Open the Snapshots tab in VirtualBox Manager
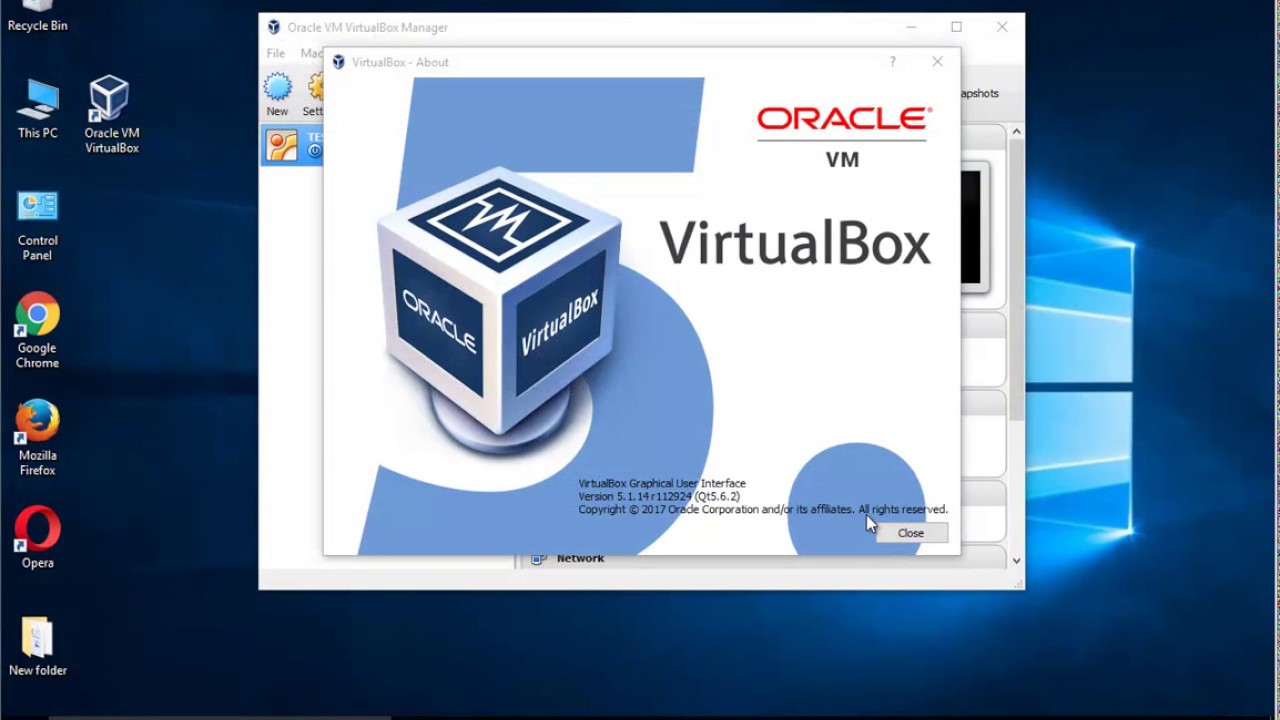 point(979,93)
